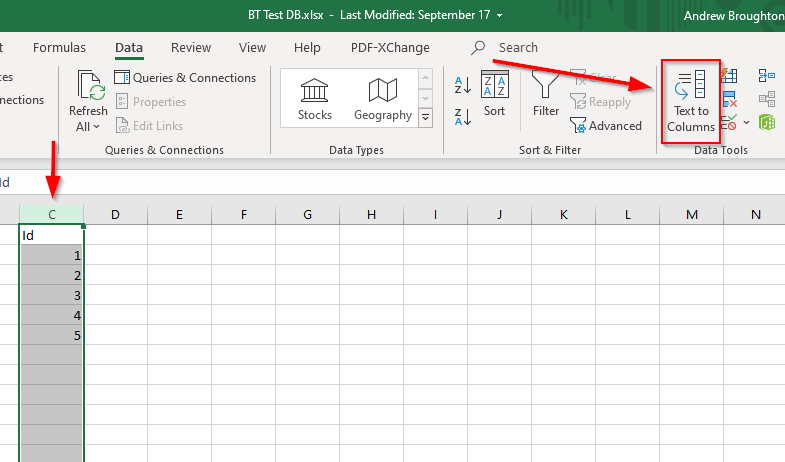Select the cell with value 5

tap(52, 335)
